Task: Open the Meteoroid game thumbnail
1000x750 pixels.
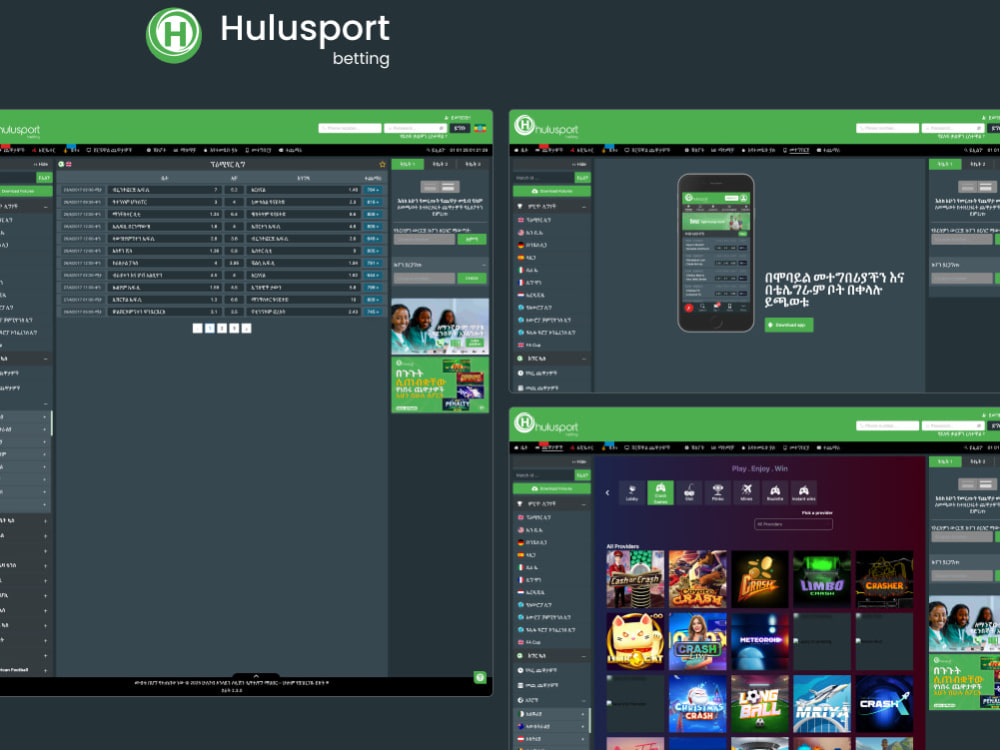Action: coord(760,642)
